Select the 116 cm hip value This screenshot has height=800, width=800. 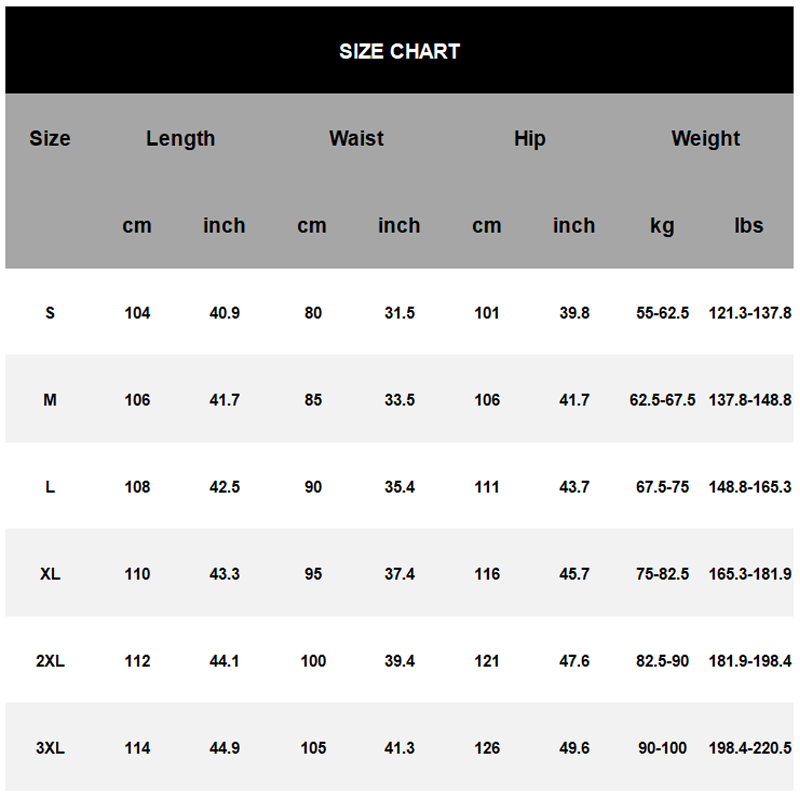[x=487, y=574]
